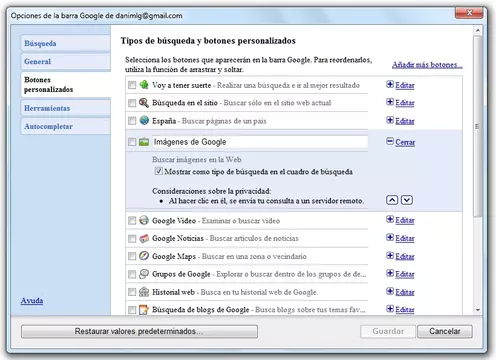Enable the Google Video checkbox
The image size is (496, 360).
[x=132, y=221]
